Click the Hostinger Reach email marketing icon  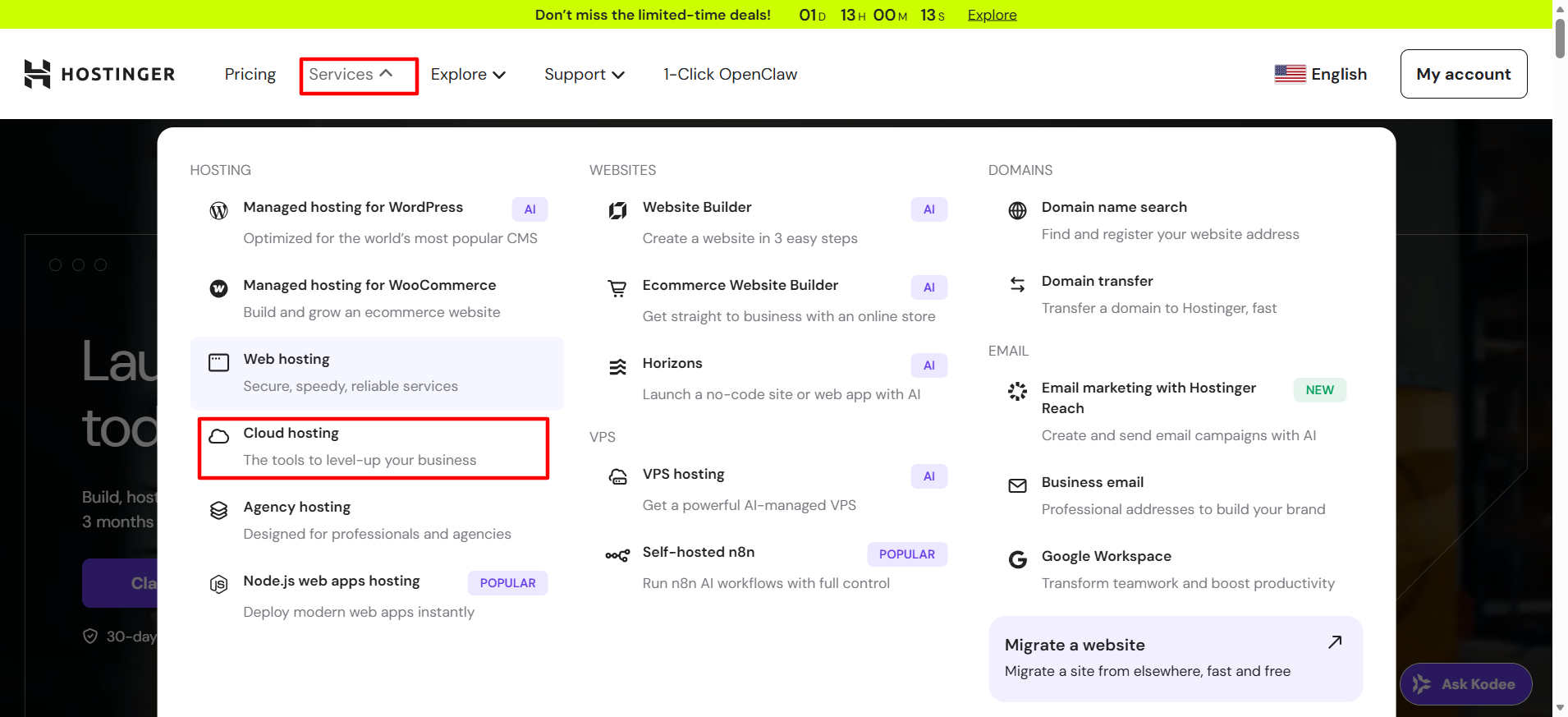pyautogui.click(x=1017, y=392)
